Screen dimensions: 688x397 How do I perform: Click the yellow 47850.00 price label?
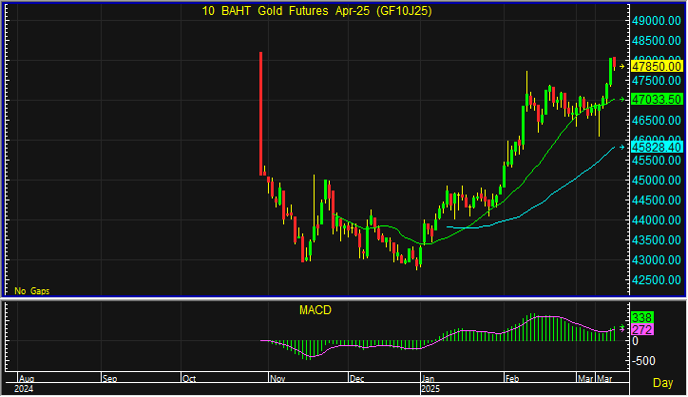656,67
